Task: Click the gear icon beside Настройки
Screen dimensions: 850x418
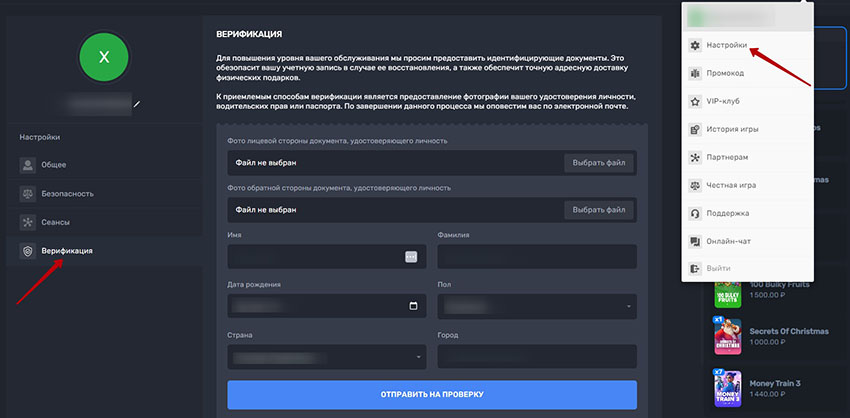Action: (694, 45)
